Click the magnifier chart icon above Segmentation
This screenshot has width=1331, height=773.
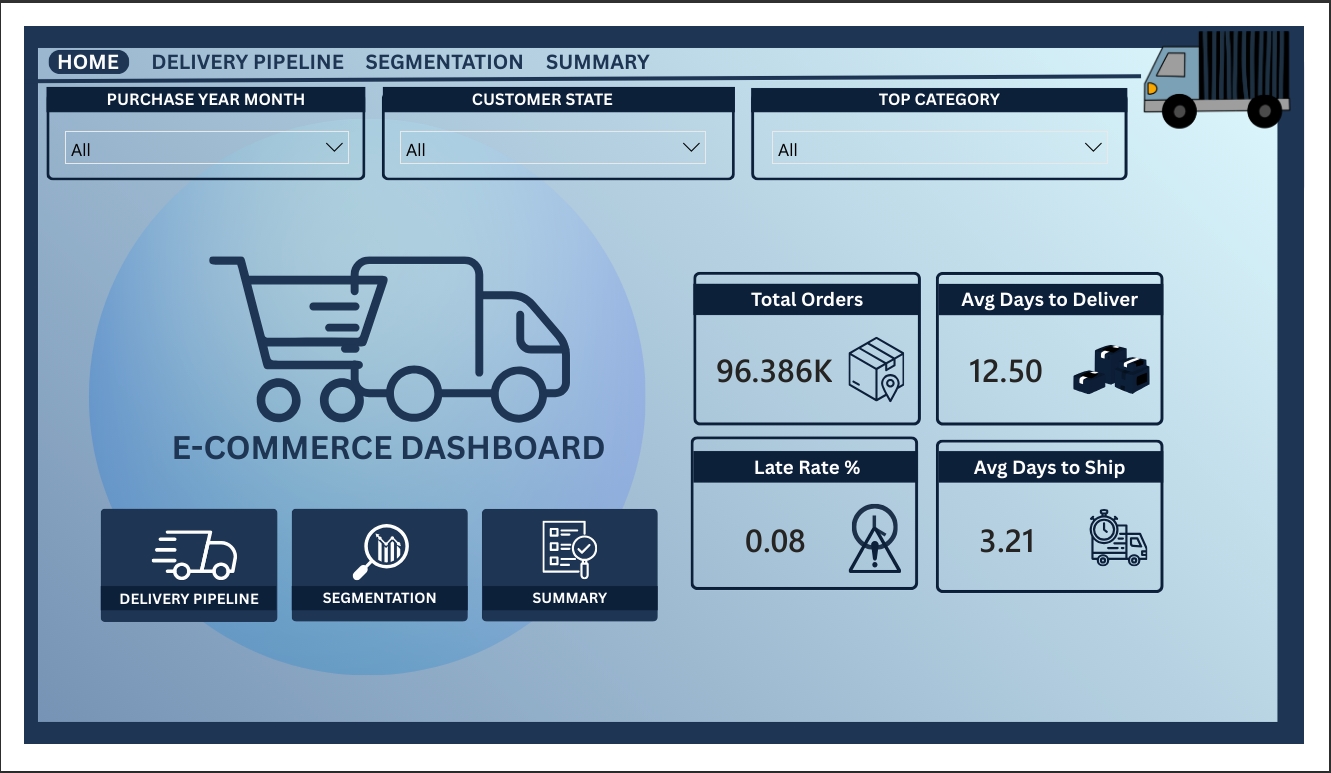380,552
